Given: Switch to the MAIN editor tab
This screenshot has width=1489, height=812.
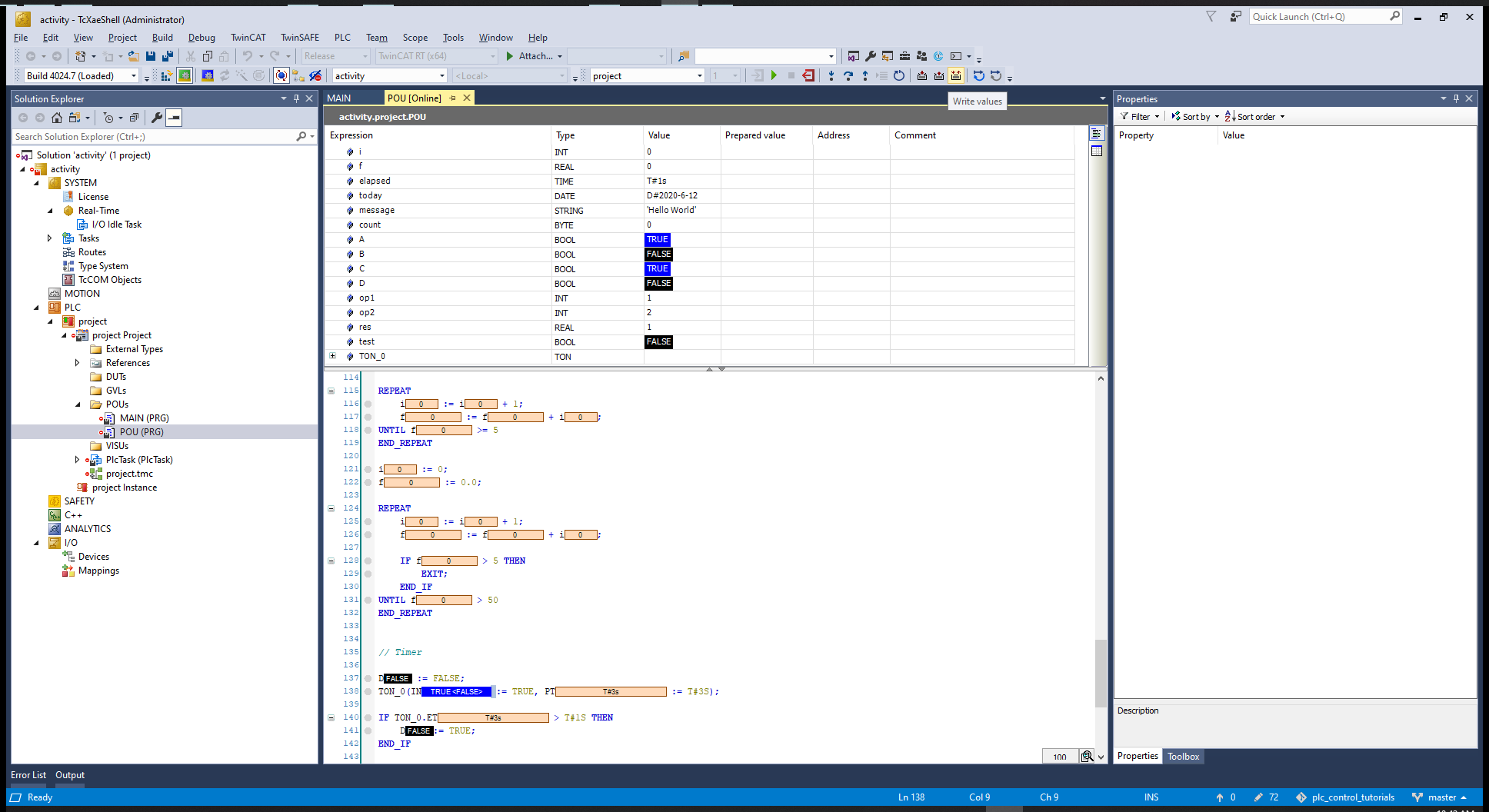Looking at the screenshot, I should 339,98.
